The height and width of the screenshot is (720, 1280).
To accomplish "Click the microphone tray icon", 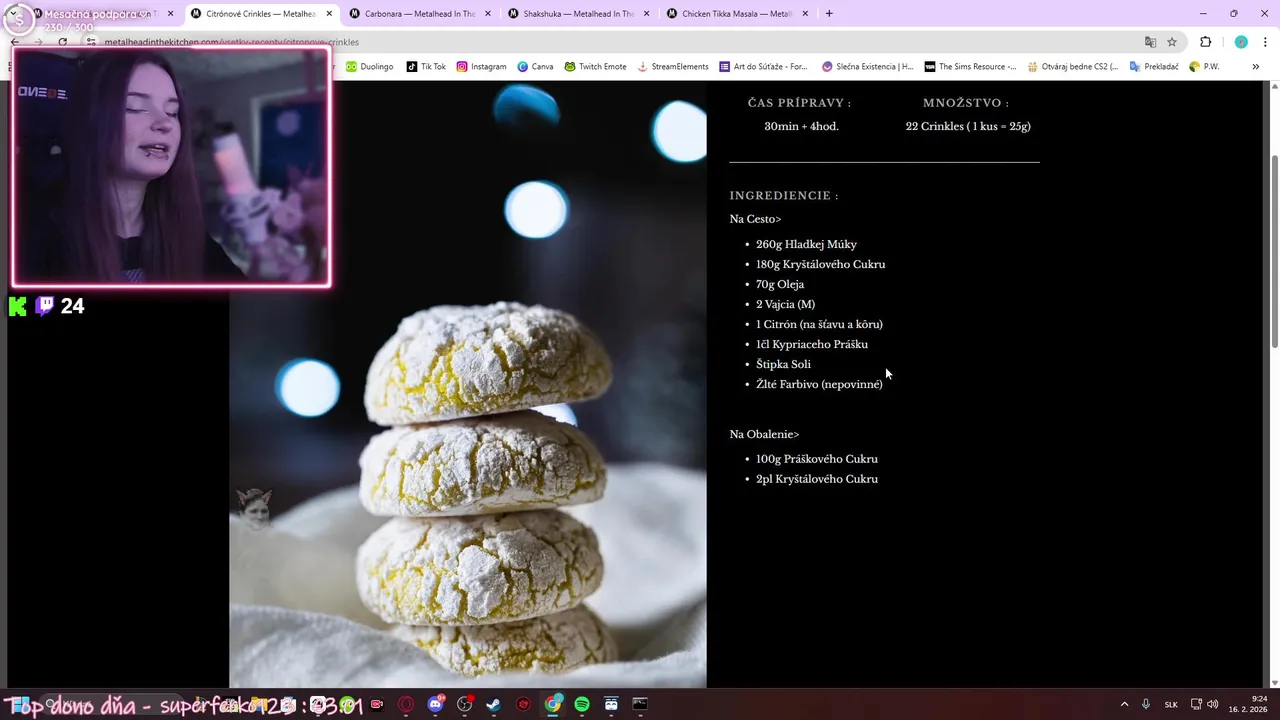I will [x=1146, y=704].
